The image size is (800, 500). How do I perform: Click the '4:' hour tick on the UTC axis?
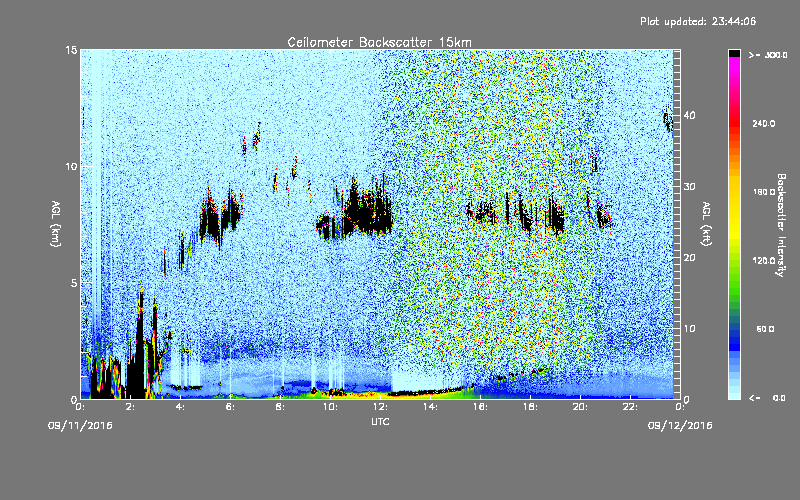pos(181,407)
